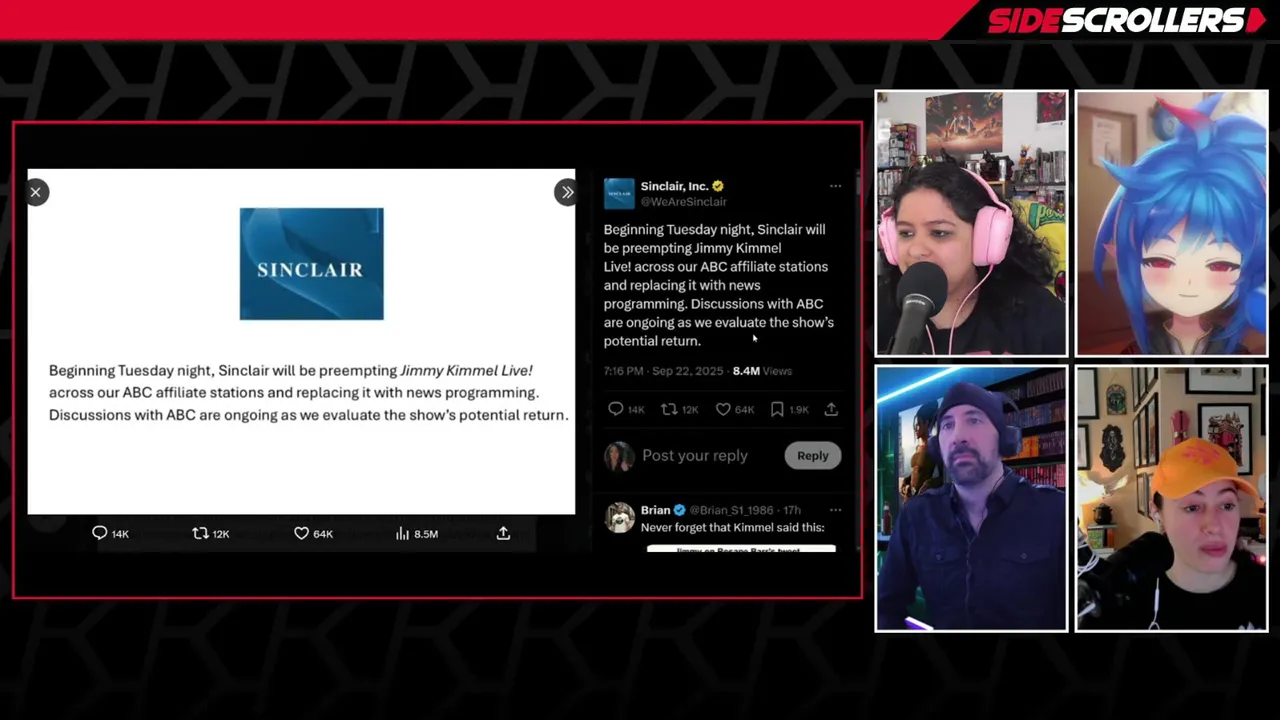The image size is (1280, 720).
Task: Like the image via 64K heart
Action: coord(301,534)
